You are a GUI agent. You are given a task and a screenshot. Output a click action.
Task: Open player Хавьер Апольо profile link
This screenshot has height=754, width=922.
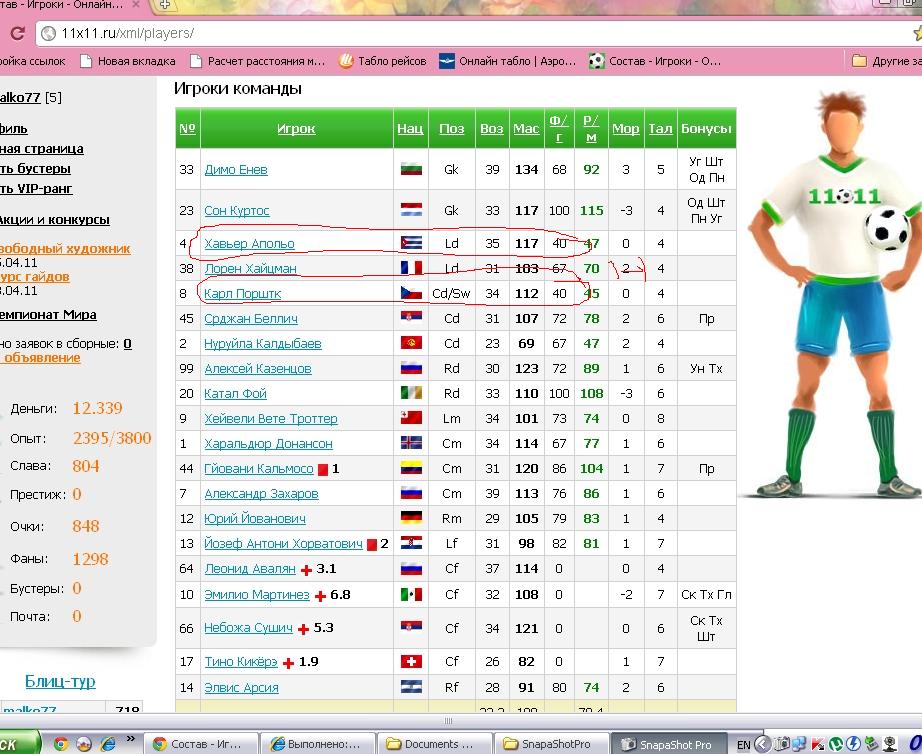click(249, 244)
